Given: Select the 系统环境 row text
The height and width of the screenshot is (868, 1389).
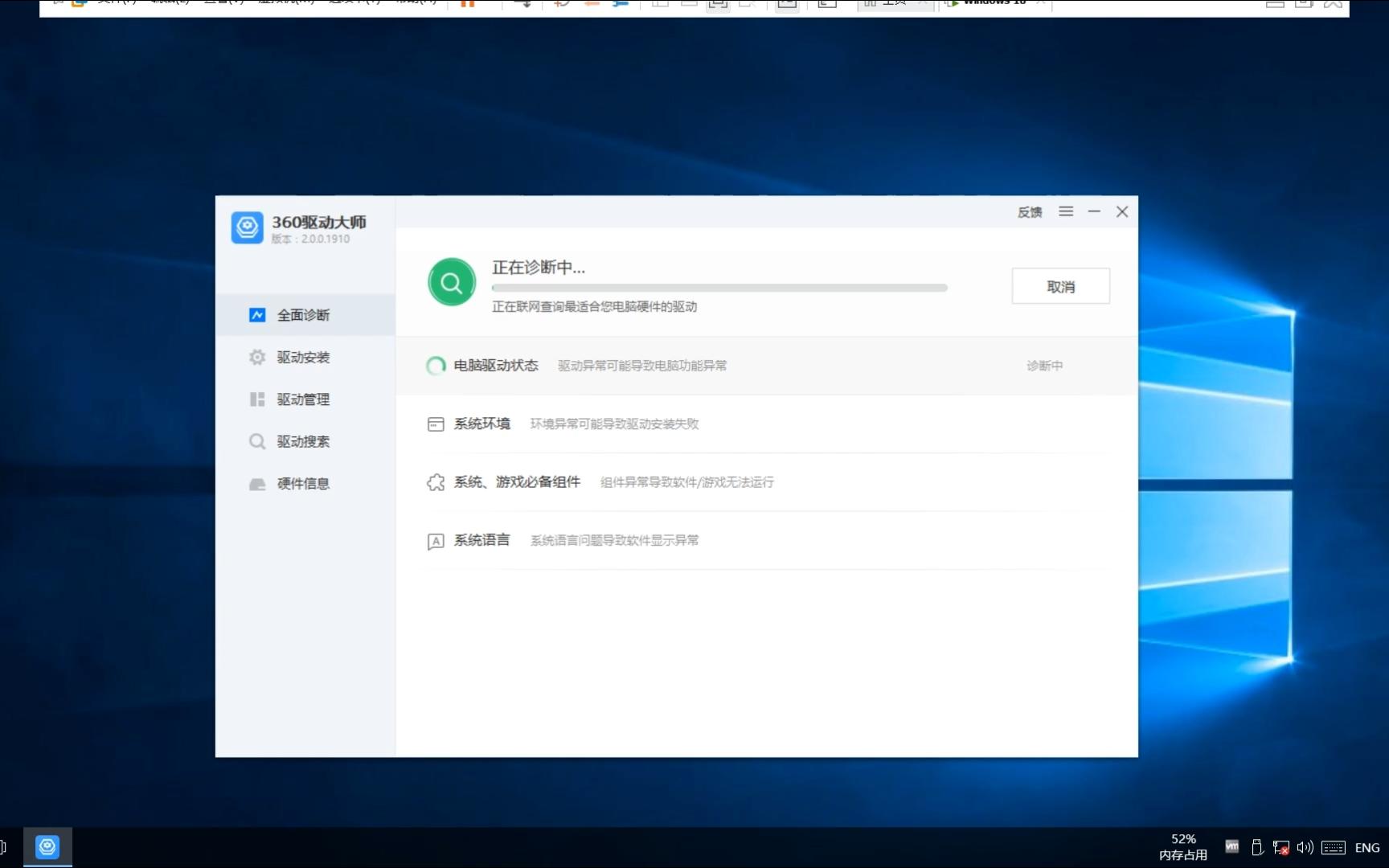Looking at the screenshot, I should (x=482, y=424).
